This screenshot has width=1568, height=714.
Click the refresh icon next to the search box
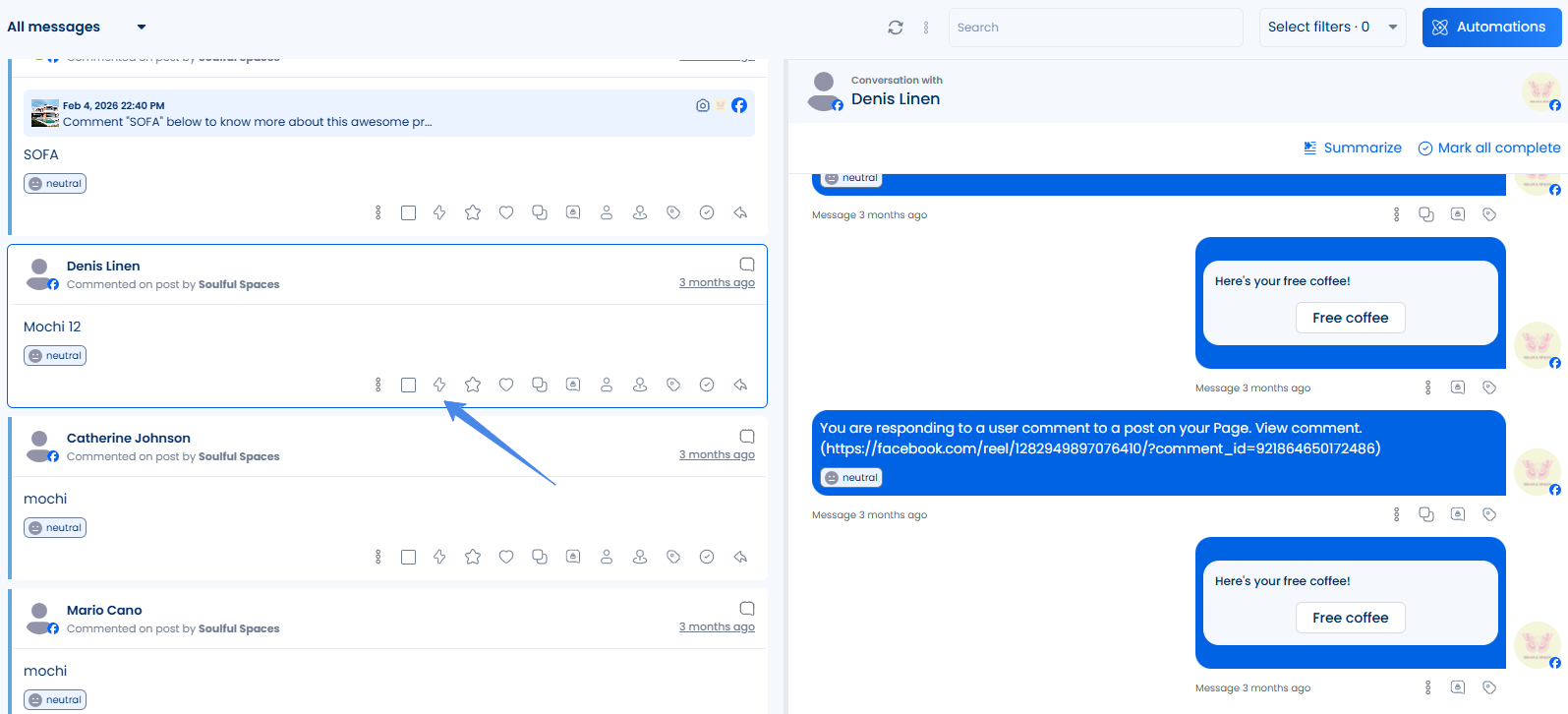(x=896, y=28)
